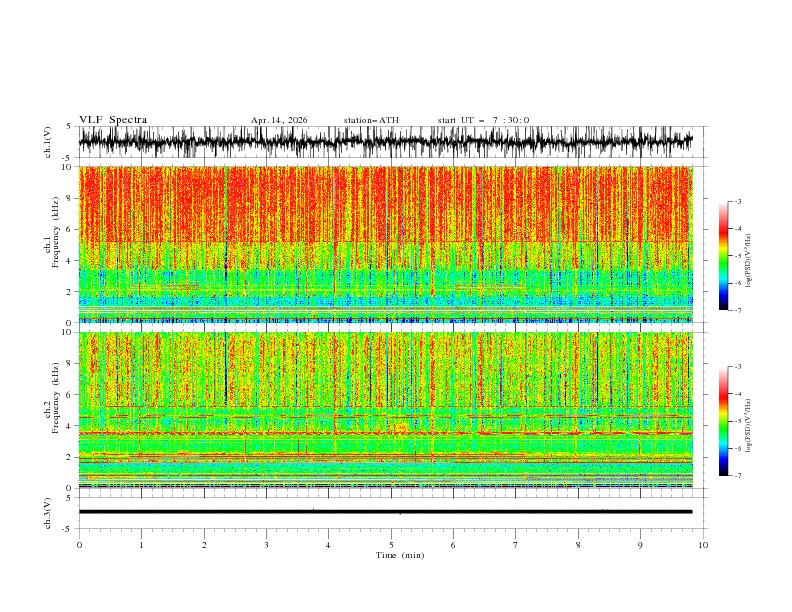
Task: Click the ch.1 voltage waveform trace
Action: point(385,142)
